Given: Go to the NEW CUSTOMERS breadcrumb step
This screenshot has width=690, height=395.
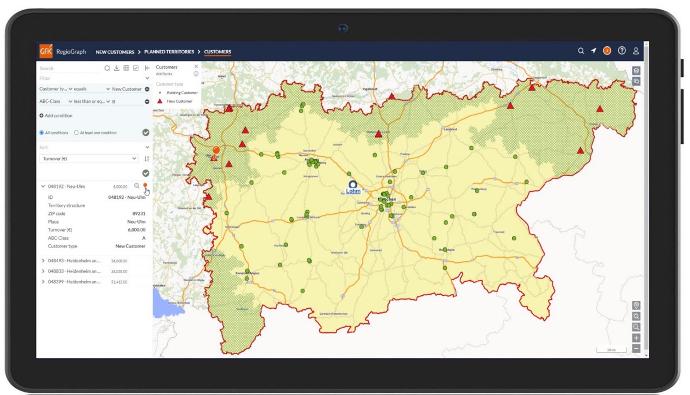Looking at the screenshot, I should tap(115, 52).
